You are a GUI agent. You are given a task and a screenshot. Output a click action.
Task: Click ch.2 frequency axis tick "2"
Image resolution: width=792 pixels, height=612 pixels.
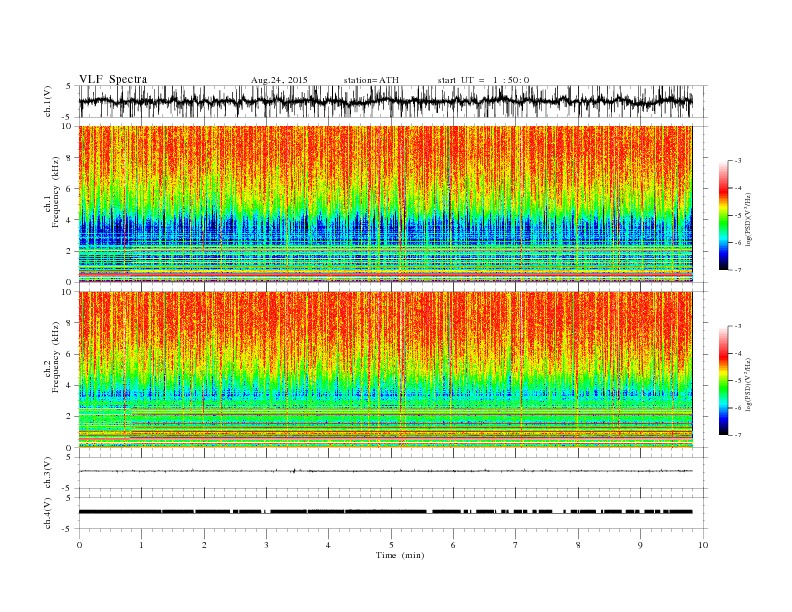click(x=70, y=417)
